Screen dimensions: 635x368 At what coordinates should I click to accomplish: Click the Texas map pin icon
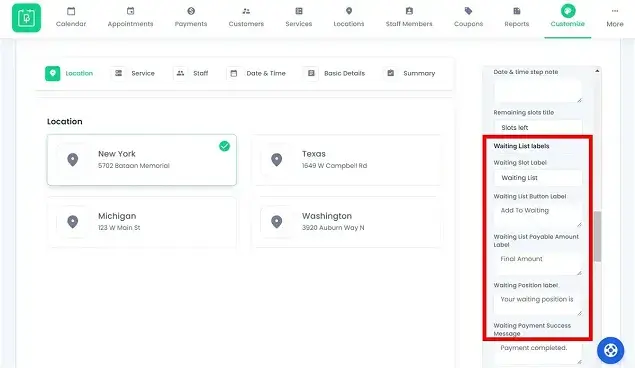[277, 160]
